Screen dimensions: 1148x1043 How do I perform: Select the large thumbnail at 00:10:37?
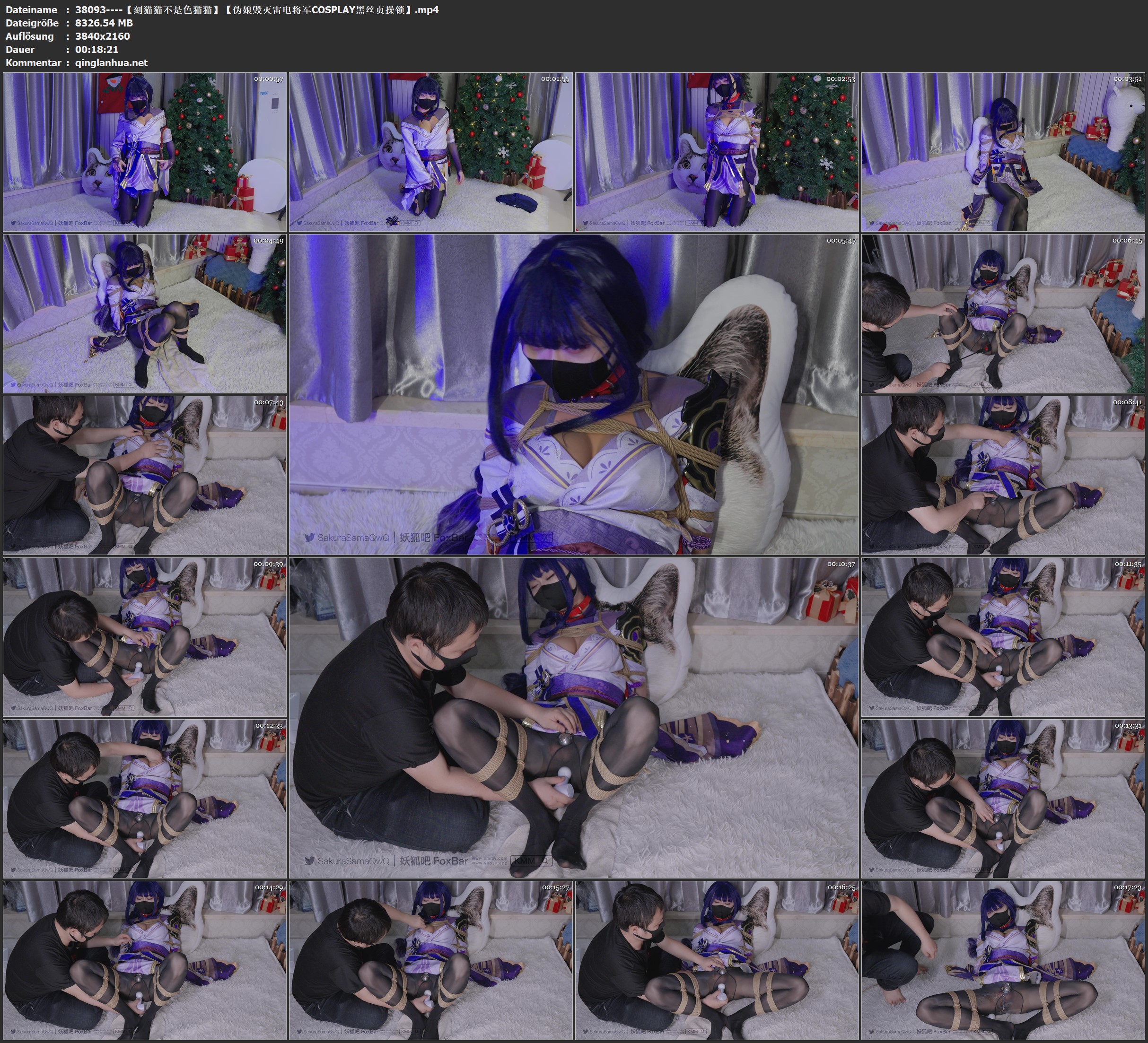coord(574,718)
